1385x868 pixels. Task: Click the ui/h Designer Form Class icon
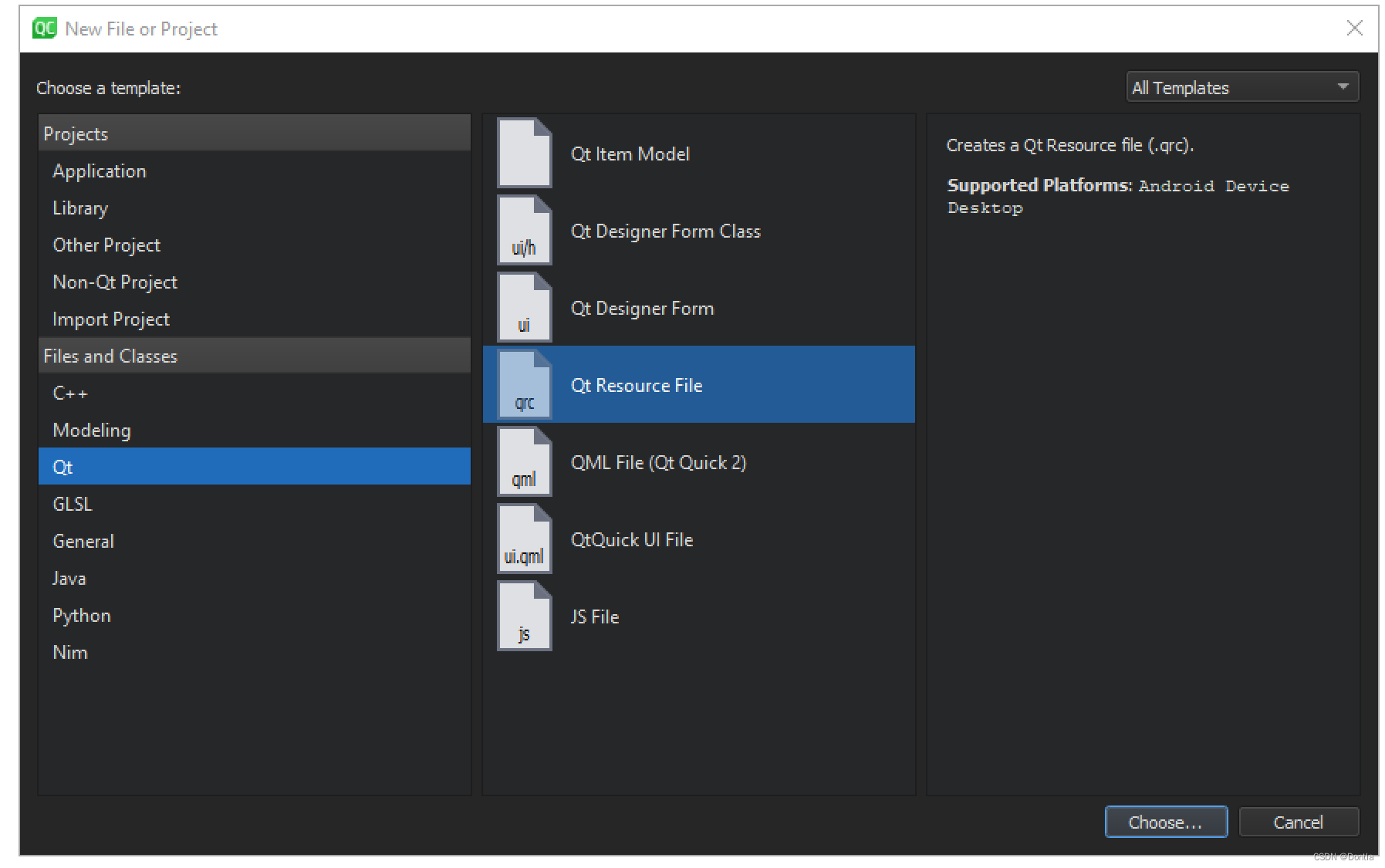tap(524, 230)
